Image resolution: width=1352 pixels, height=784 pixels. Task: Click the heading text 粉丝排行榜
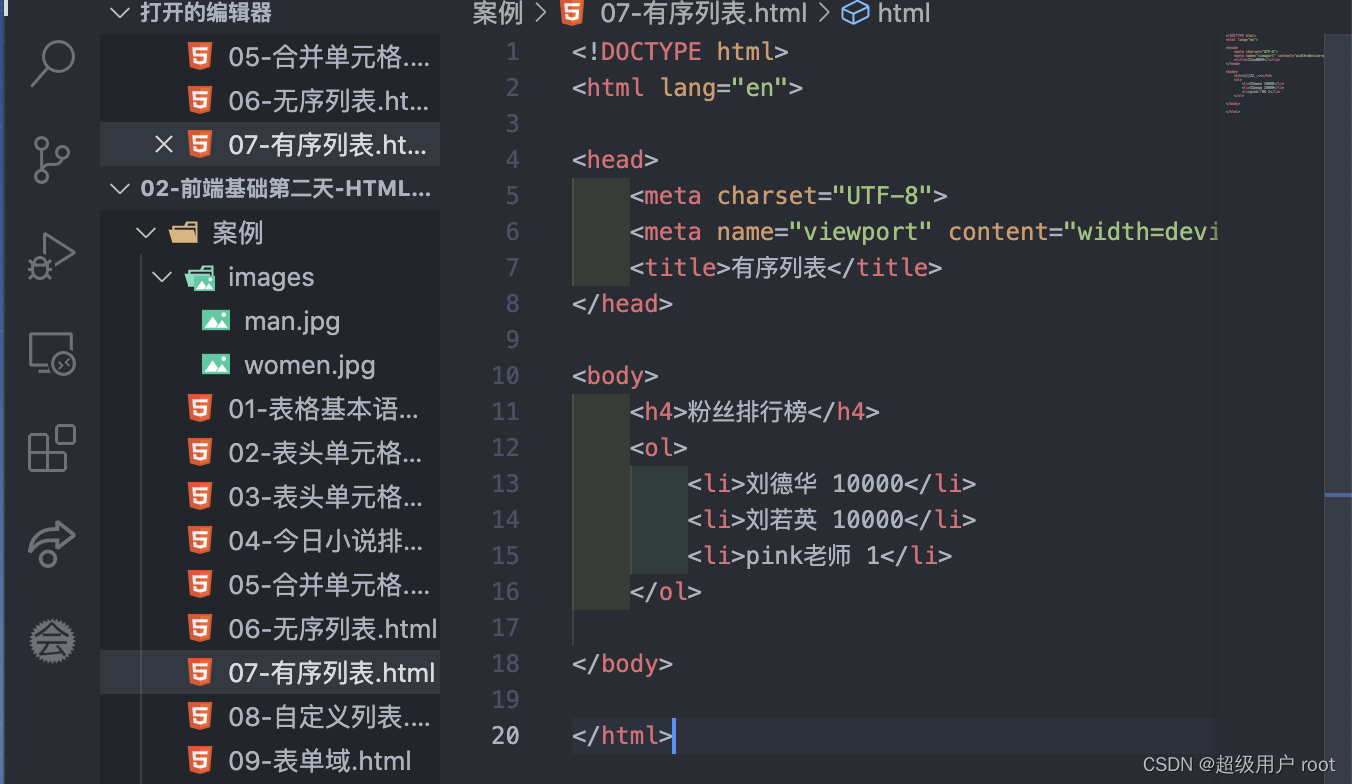[747, 411]
